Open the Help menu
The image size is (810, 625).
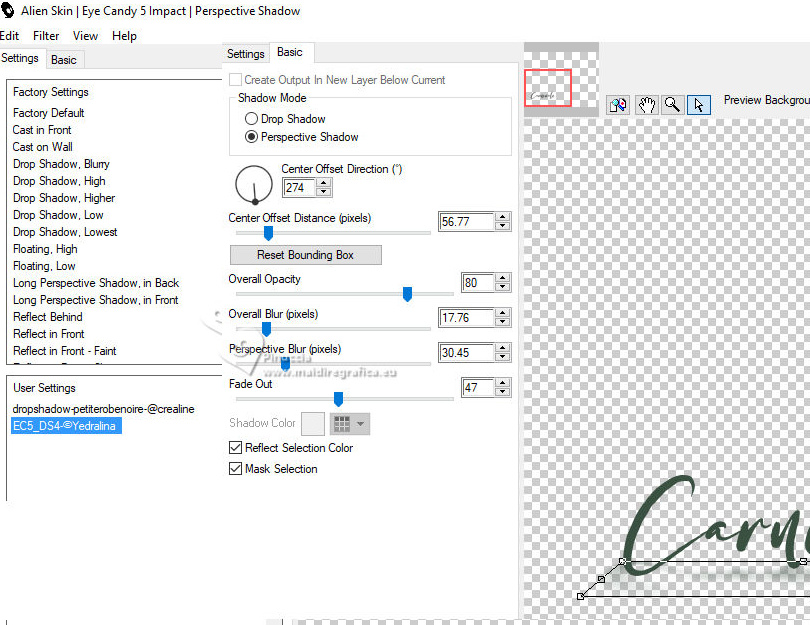click(x=124, y=36)
